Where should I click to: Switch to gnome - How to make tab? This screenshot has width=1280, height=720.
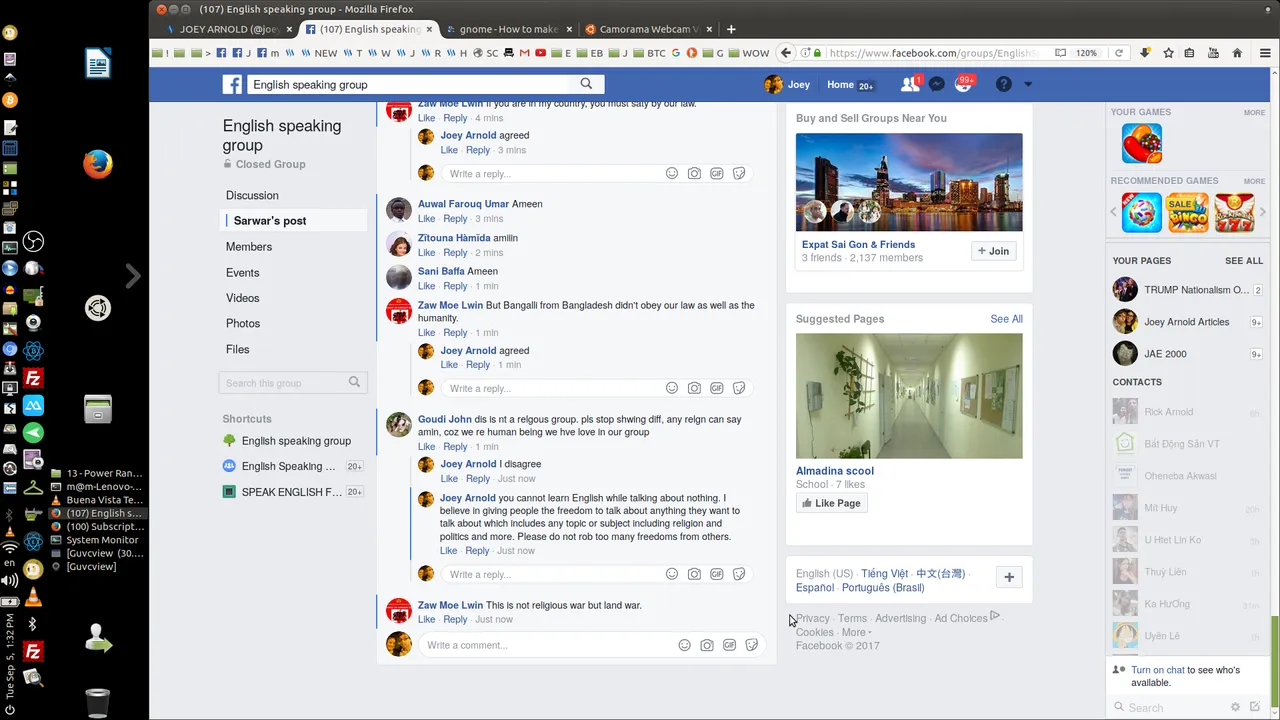pyautogui.click(x=510, y=29)
